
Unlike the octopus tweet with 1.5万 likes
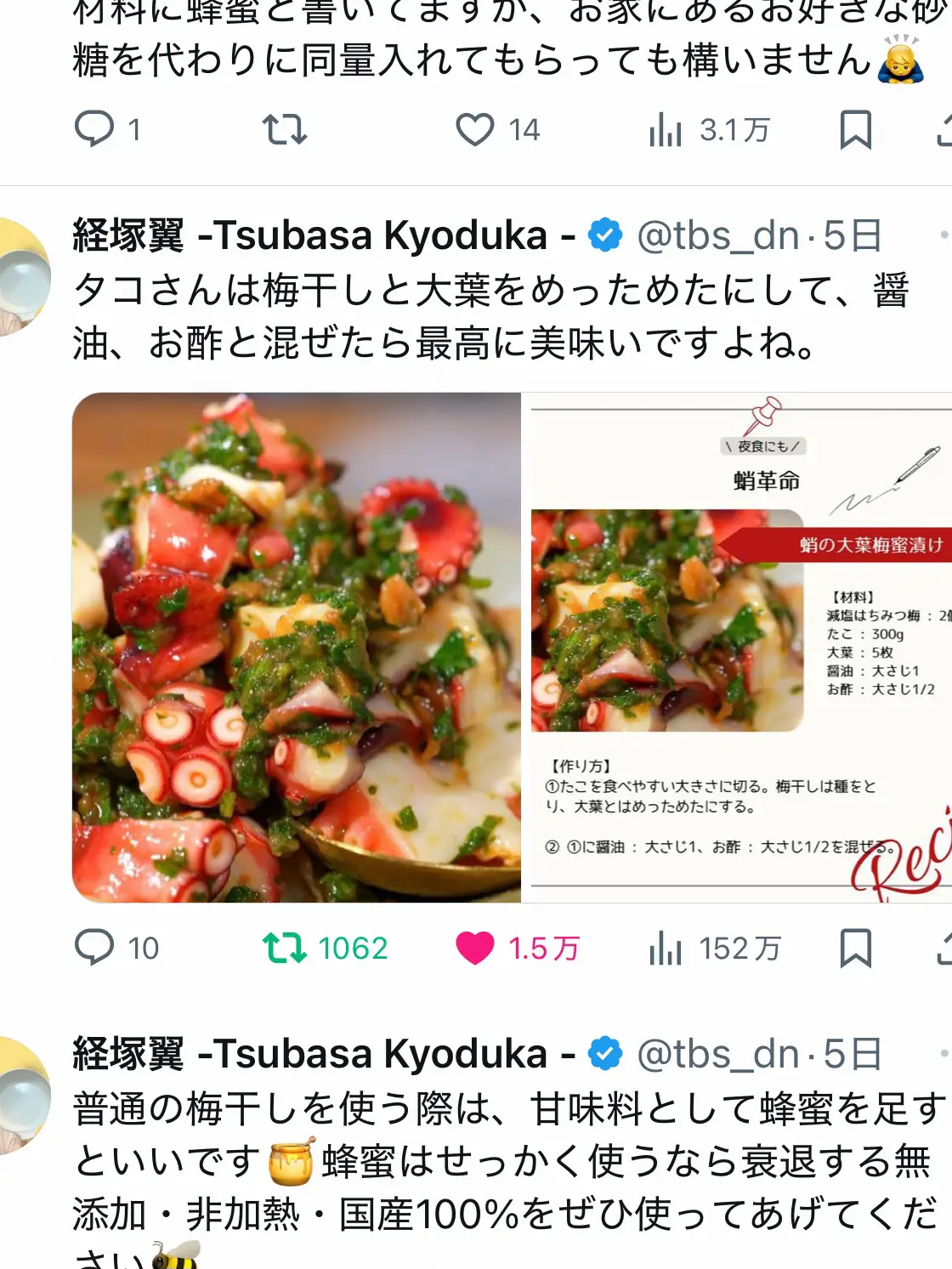coord(517,948)
